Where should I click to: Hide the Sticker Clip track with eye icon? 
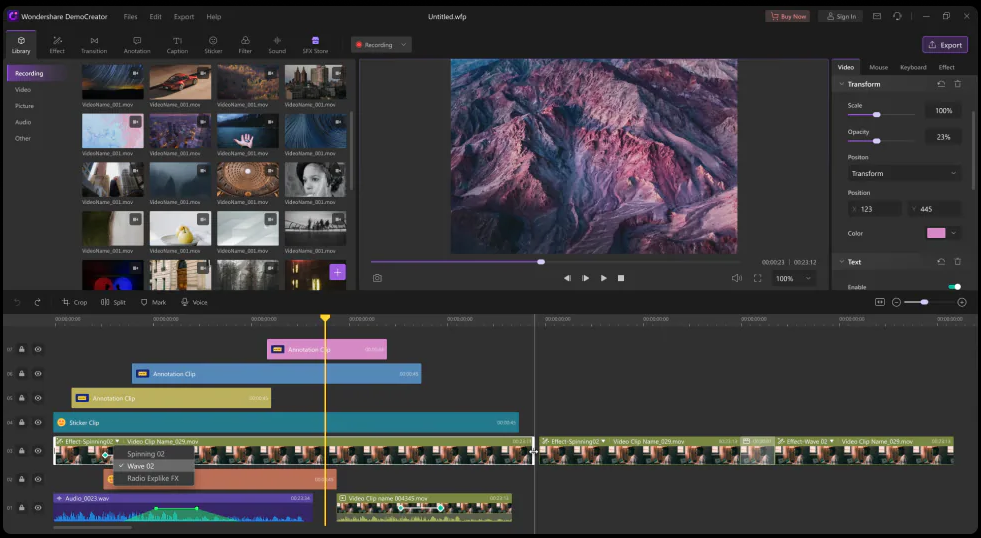[x=38, y=422]
